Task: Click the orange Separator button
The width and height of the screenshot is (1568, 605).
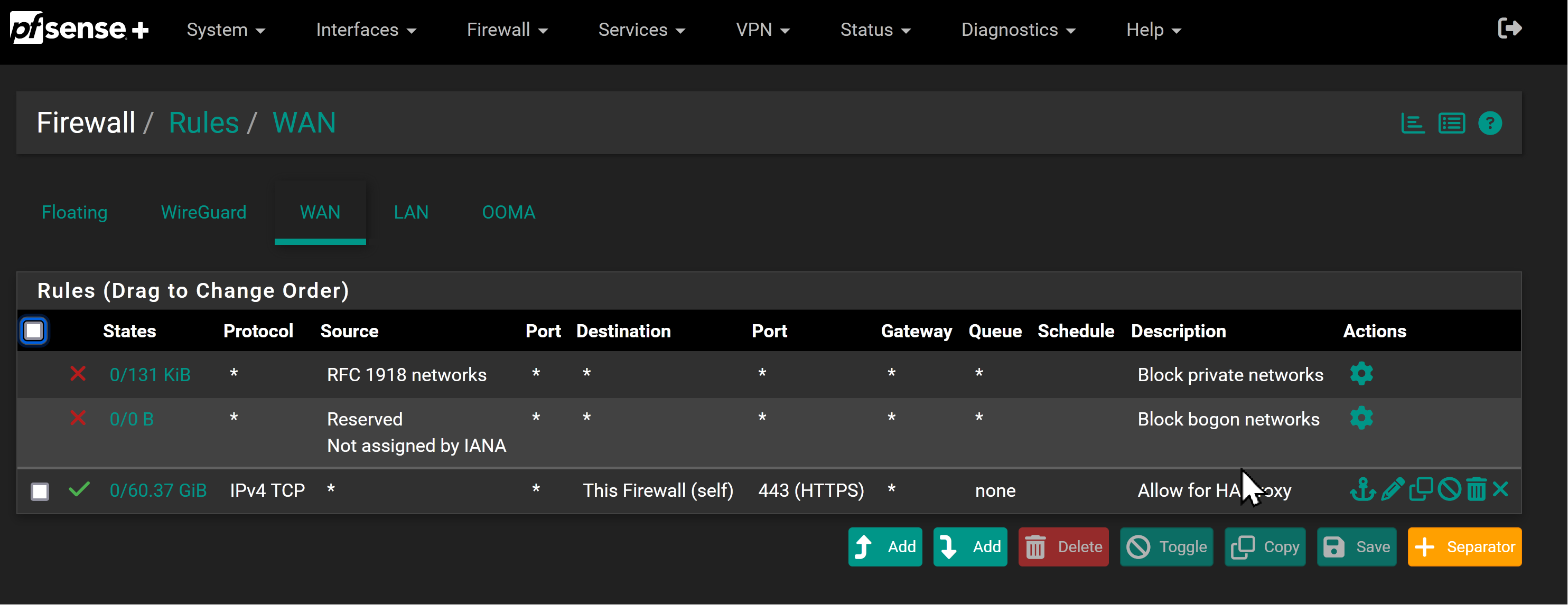Action: tap(1464, 546)
